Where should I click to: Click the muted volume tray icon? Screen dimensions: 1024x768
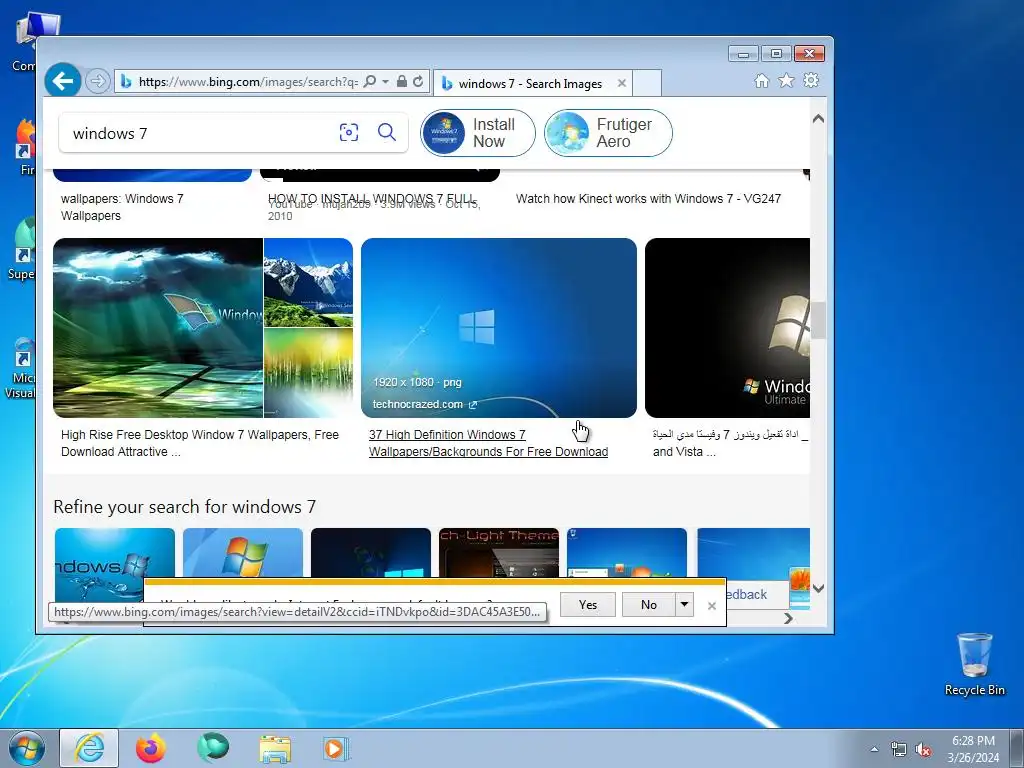(923, 750)
